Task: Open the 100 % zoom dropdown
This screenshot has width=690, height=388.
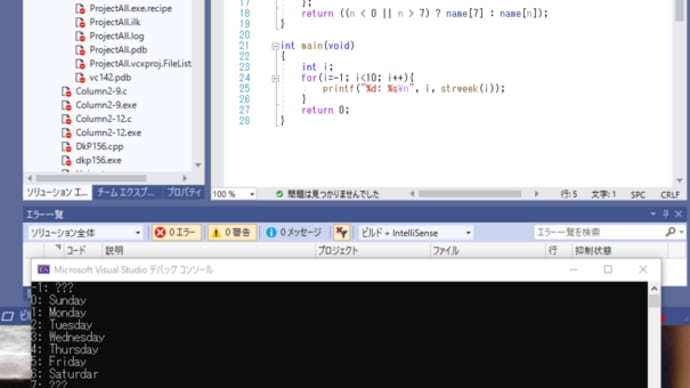Action: point(233,194)
